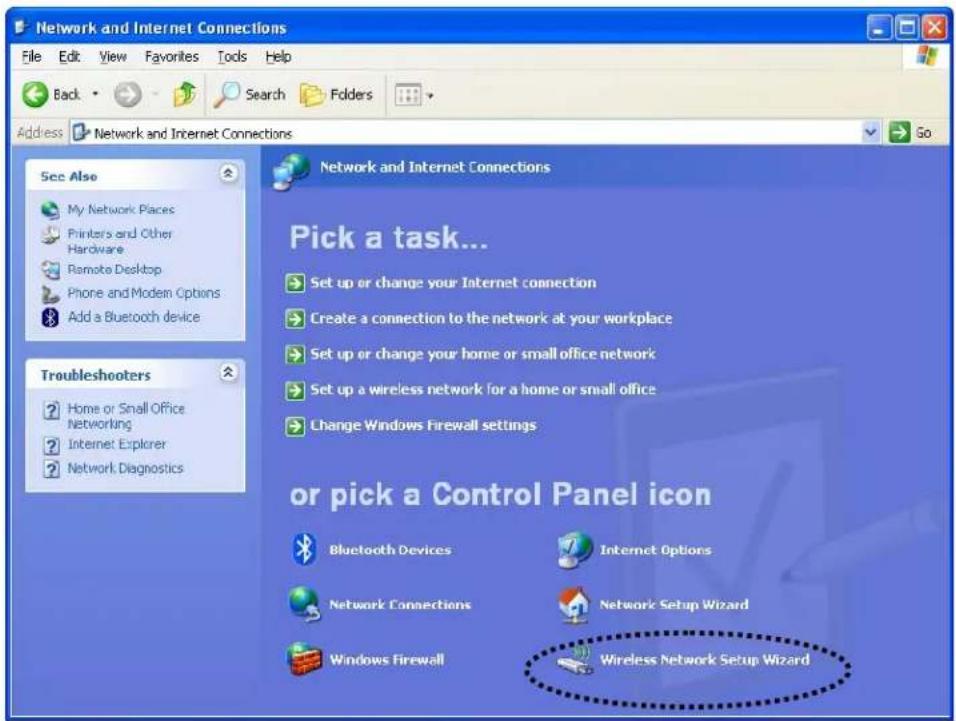This screenshot has width=956, height=721.
Task: Open the Bluetooth Devices text link
Action: pyautogui.click(x=390, y=550)
